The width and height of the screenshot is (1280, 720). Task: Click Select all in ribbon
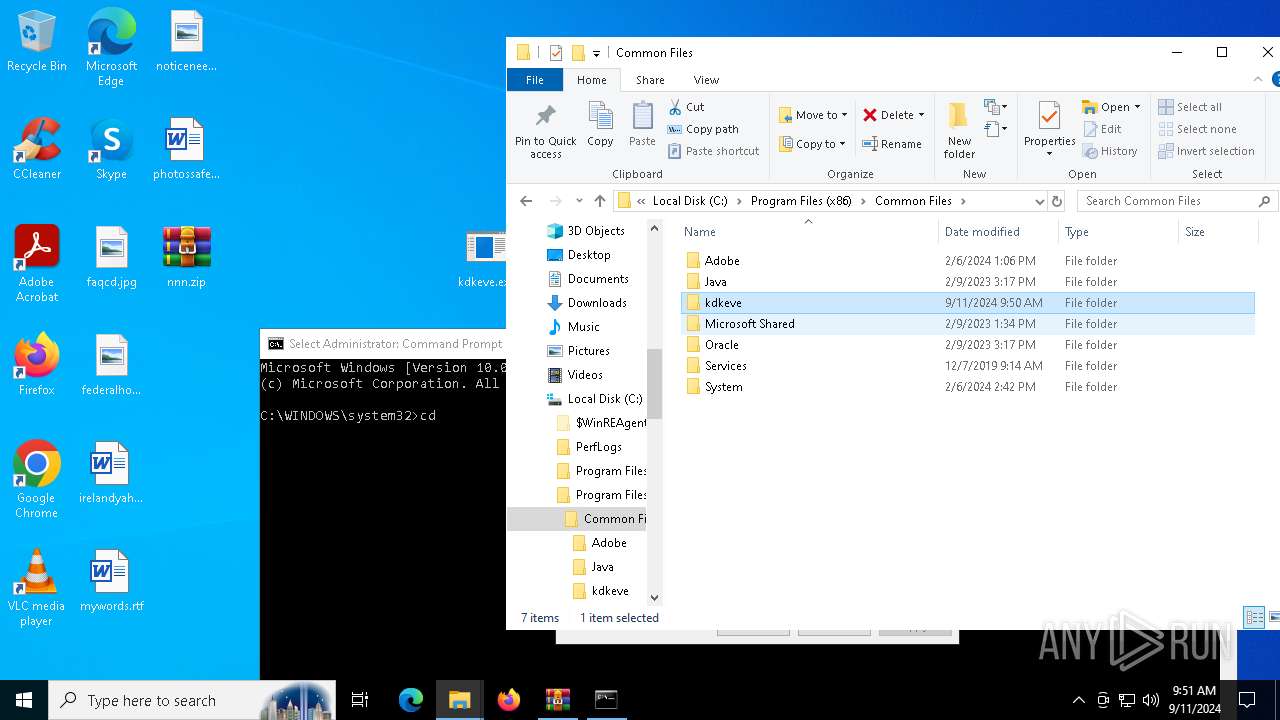[1190, 107]
